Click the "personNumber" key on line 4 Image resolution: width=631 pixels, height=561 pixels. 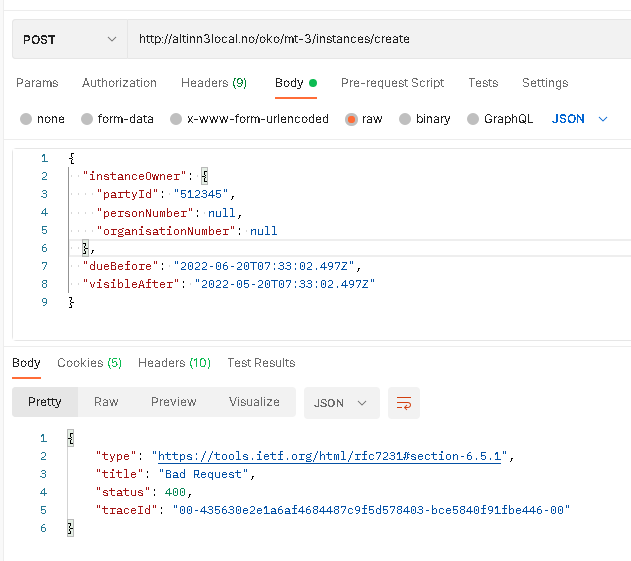145,213
